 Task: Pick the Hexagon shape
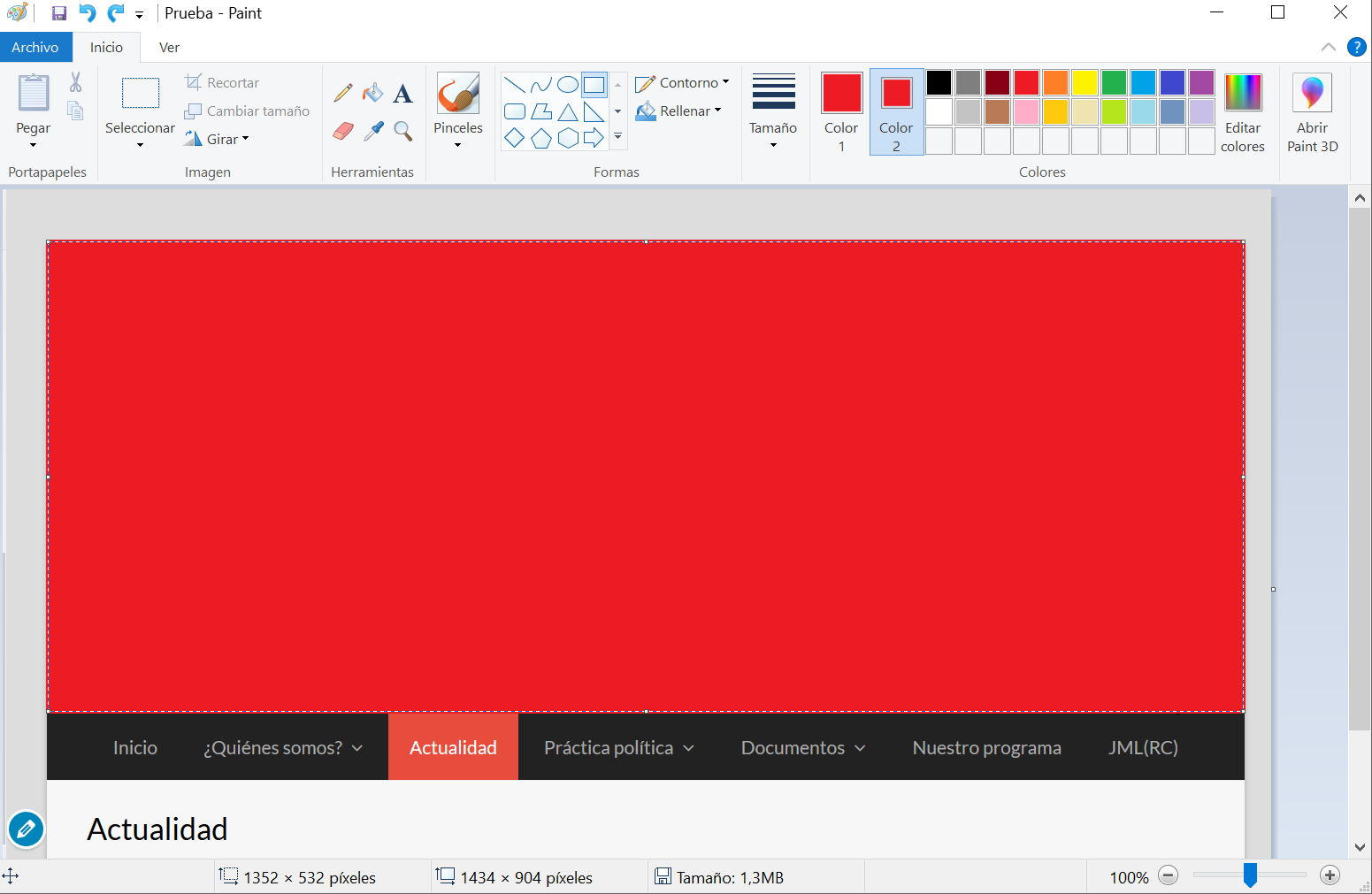click(568, 138)
